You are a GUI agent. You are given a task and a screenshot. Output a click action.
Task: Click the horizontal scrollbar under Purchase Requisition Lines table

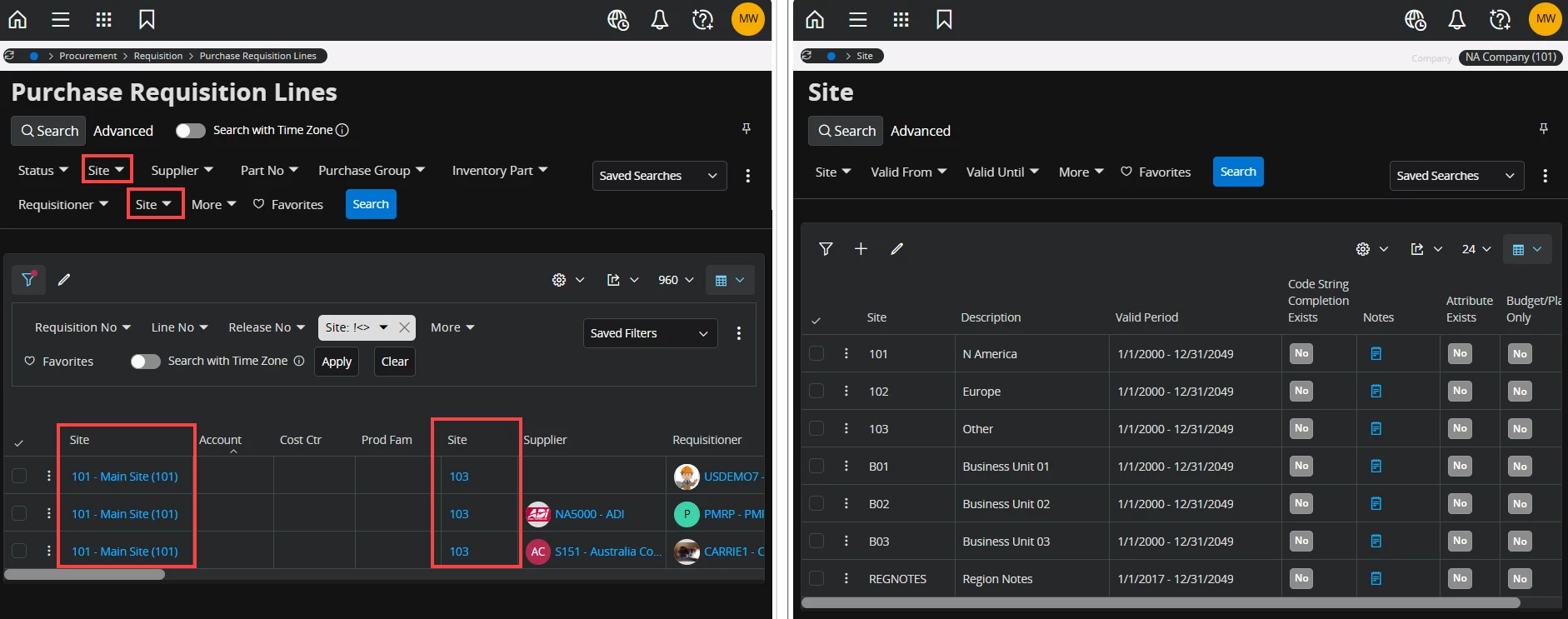click(x=85, y=574)
